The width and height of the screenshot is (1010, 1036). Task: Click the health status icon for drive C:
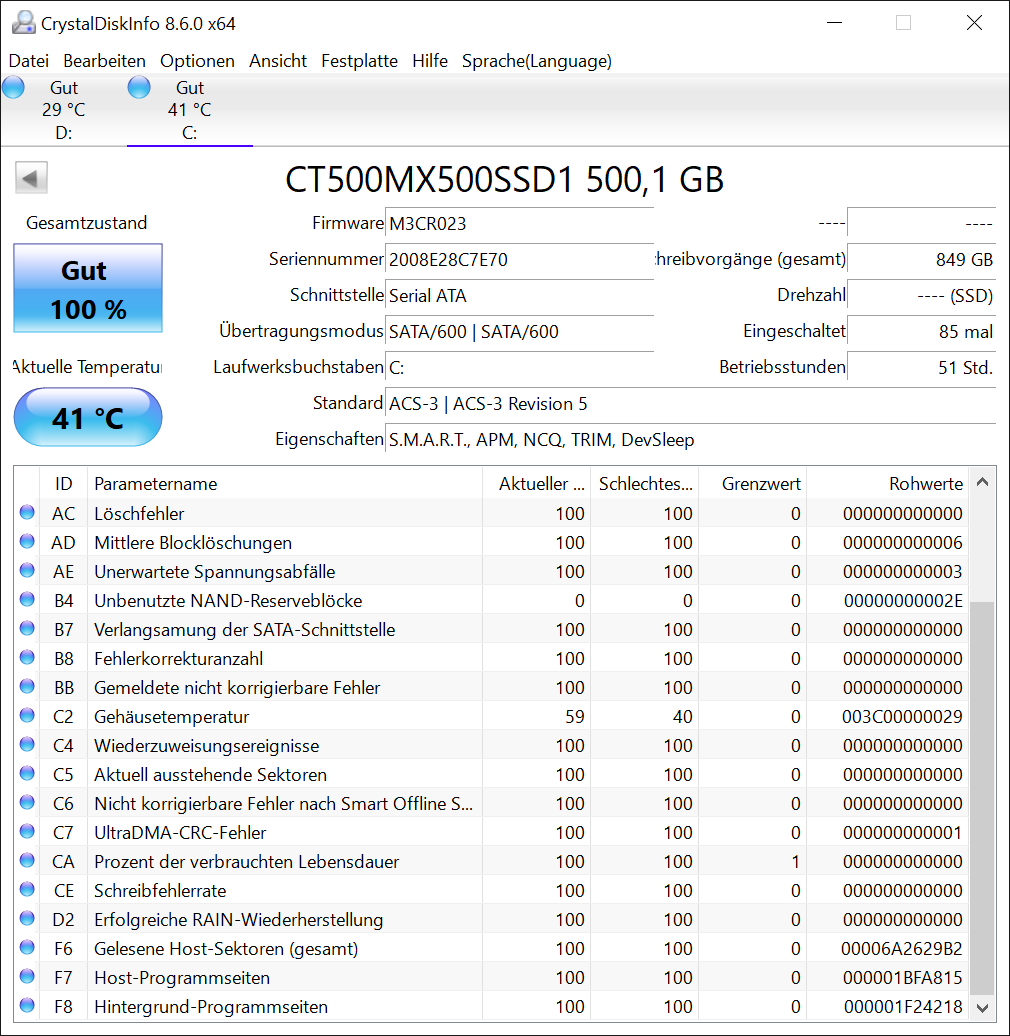tap(139, 88)
